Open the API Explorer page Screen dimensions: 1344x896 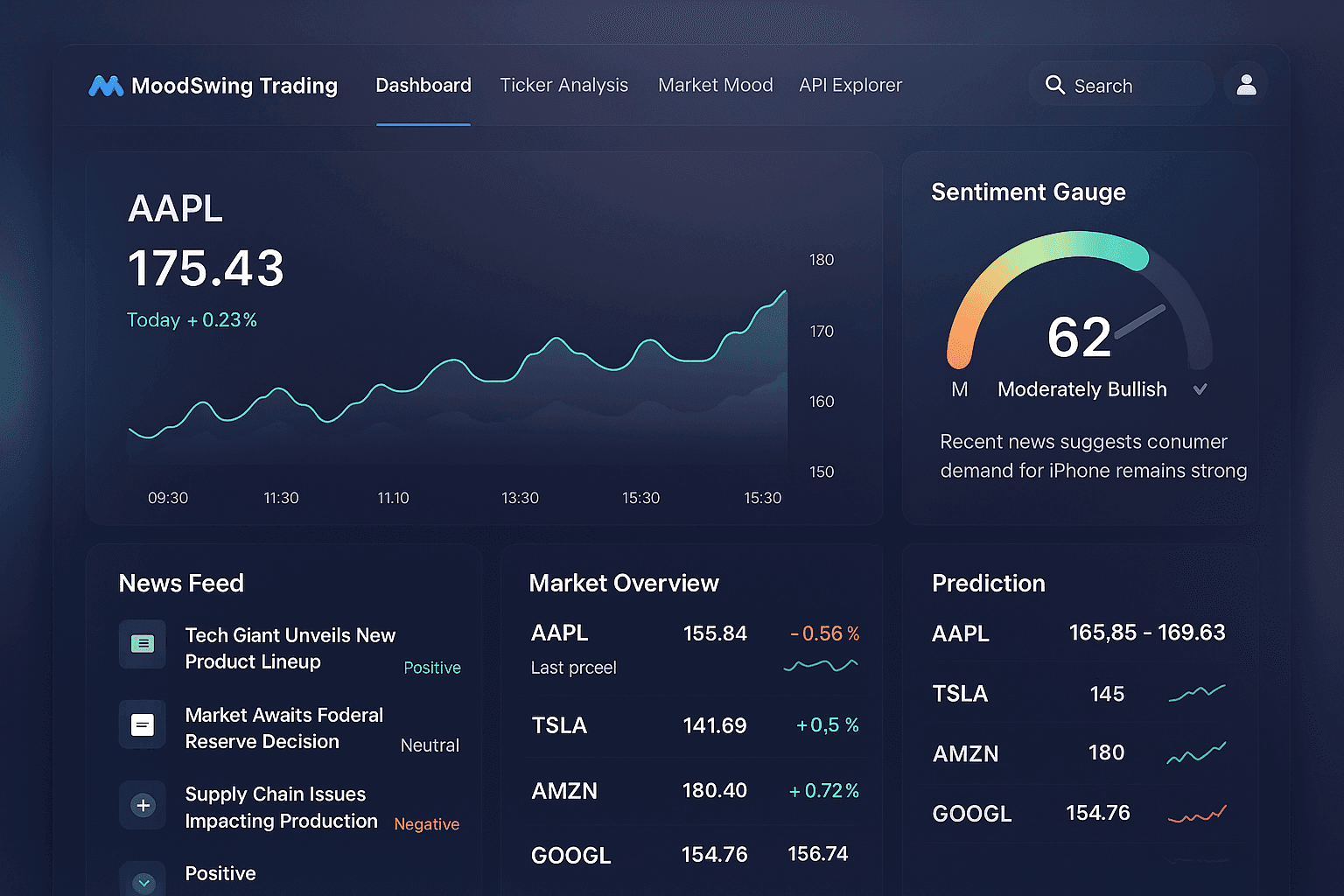pyautogui.click(x=850, y=85)
